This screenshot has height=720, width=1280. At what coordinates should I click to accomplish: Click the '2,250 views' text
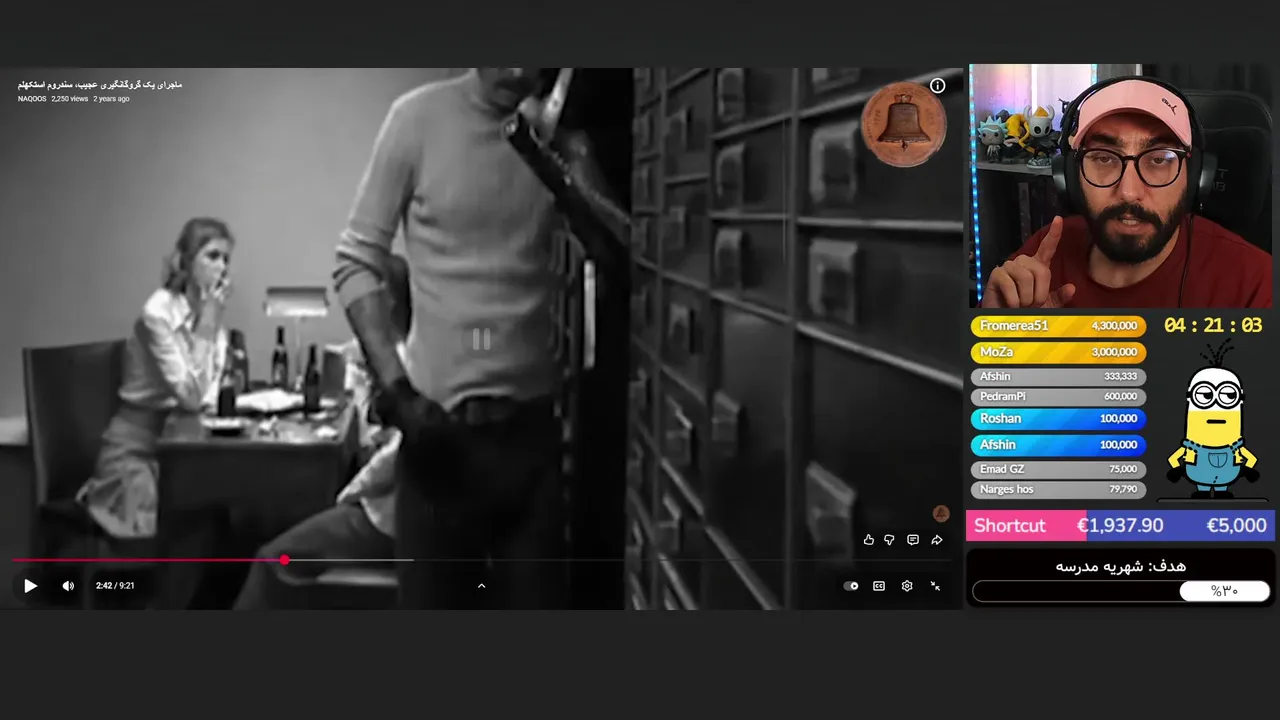click(x=70, y=99)
